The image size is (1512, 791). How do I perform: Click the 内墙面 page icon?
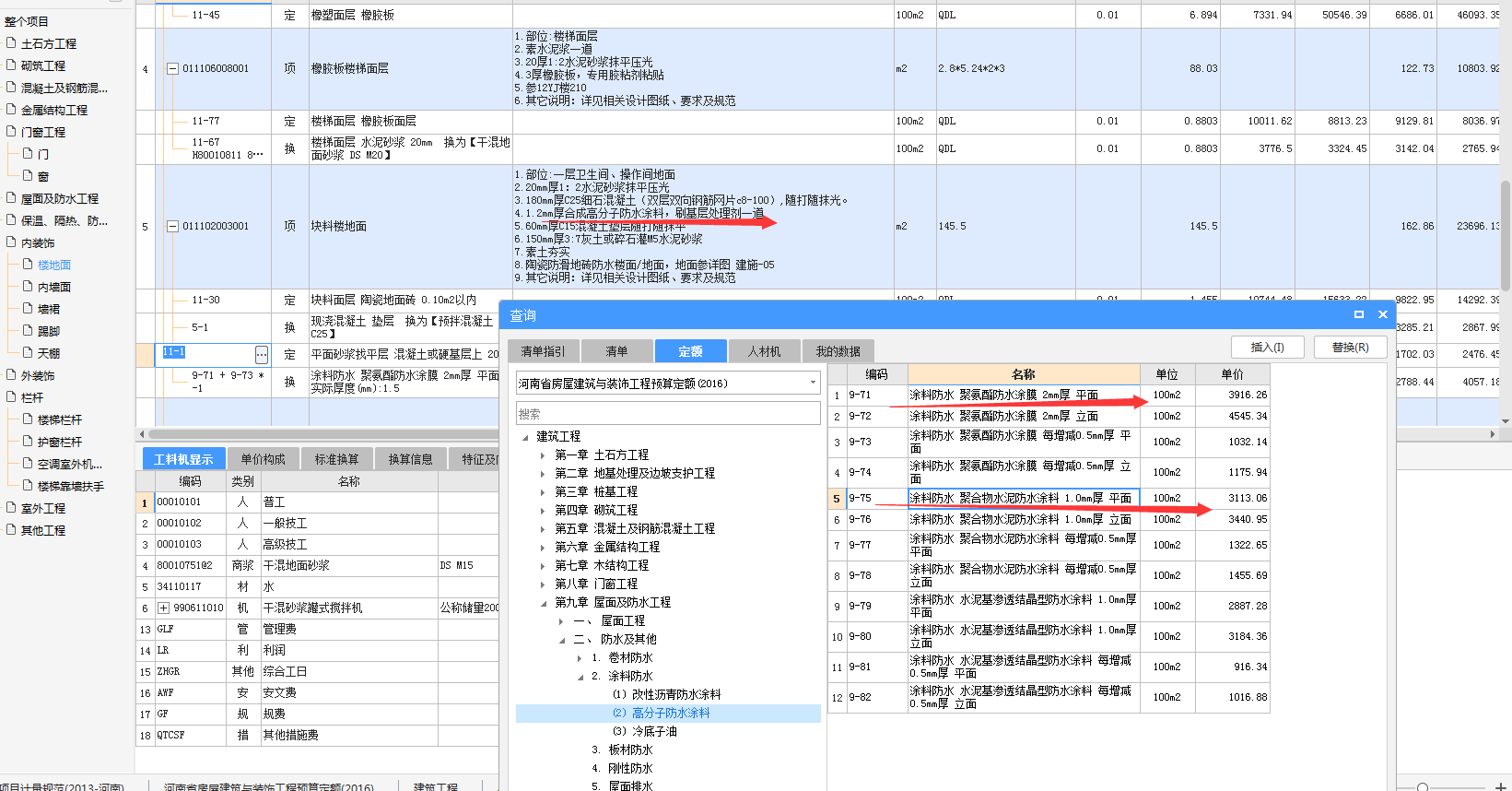click(x=28, y=287)
